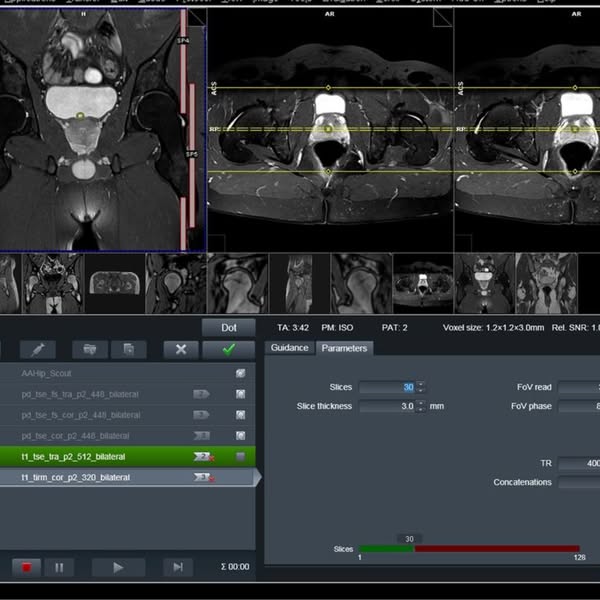Click upper diamond handle in the right axial view

point(575,88)
